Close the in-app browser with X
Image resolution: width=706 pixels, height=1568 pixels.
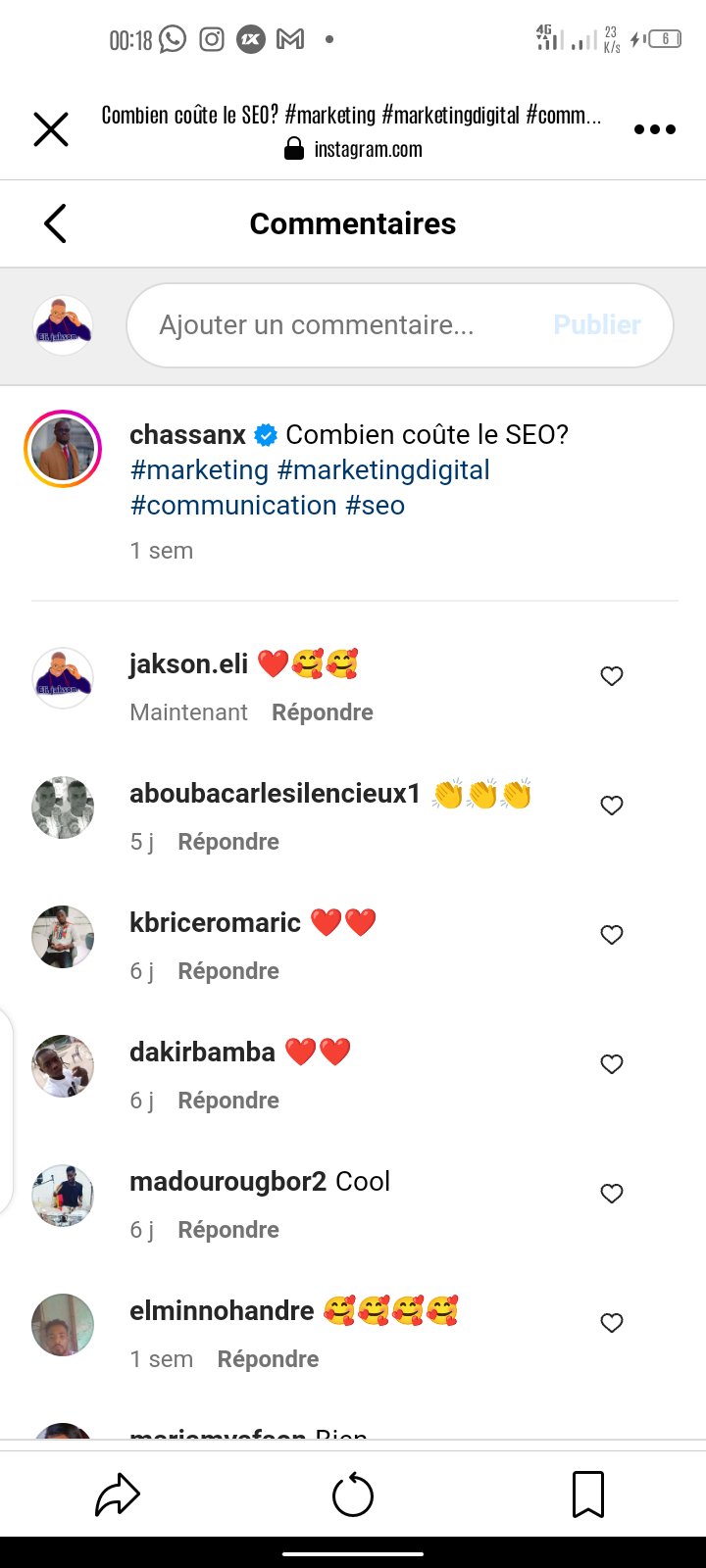51,129
